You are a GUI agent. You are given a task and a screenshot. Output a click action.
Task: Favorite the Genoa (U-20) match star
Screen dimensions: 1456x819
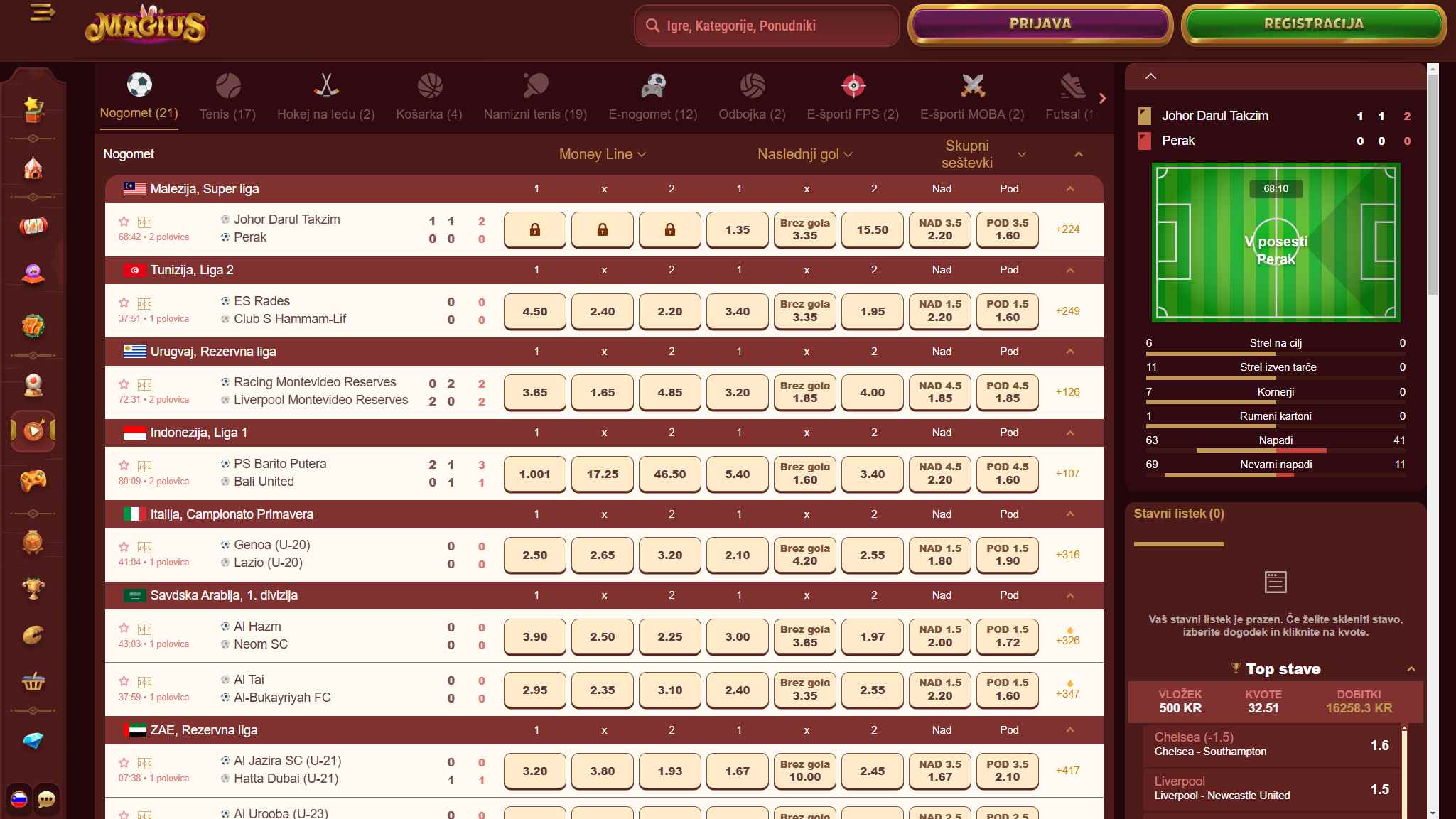[124, 547]
